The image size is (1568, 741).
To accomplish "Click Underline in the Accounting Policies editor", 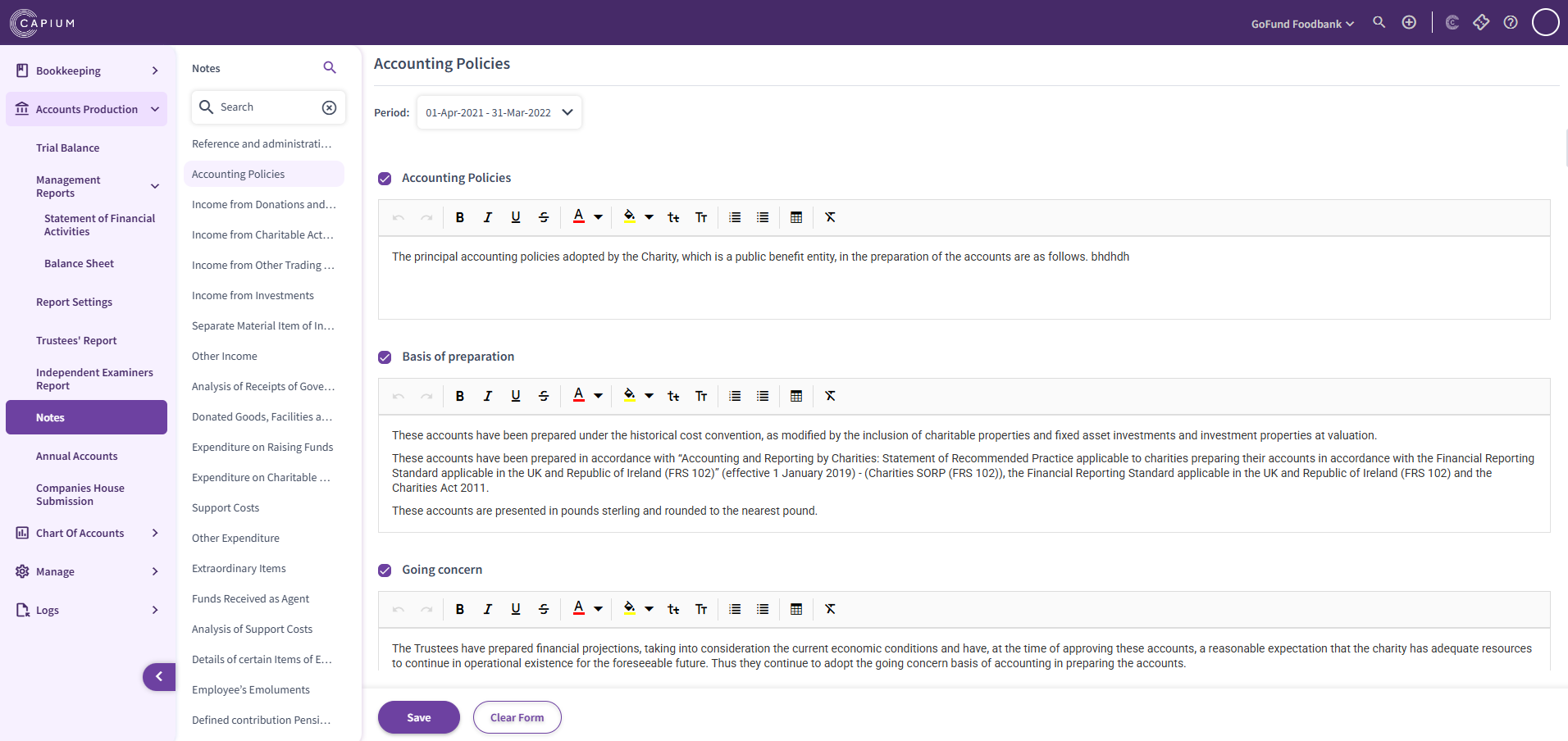I will pyautogui.click(x=516, y=217).
